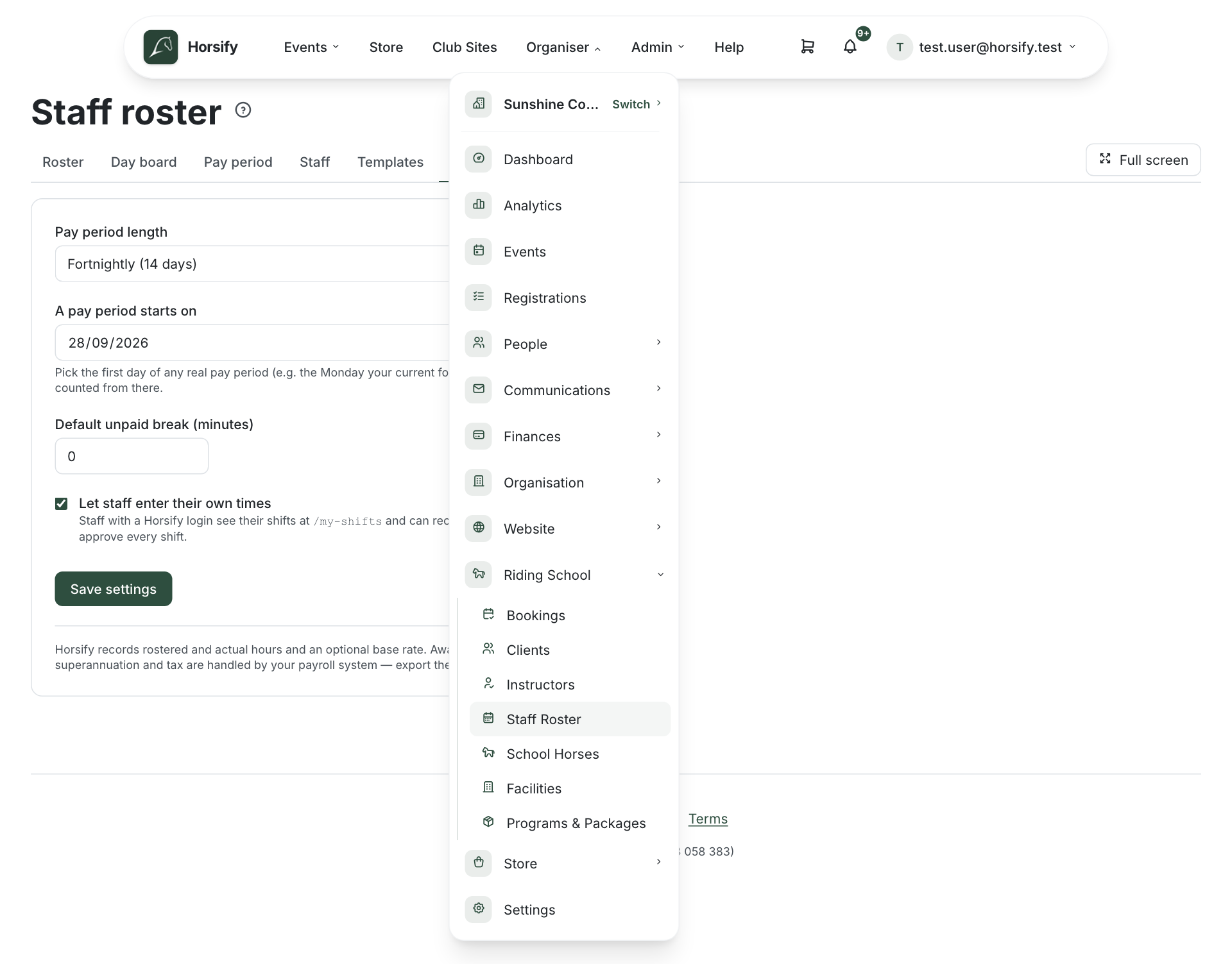Click the Bookings calendar icon
Viewport: 1232px width, 964px height.
(488, 614)
